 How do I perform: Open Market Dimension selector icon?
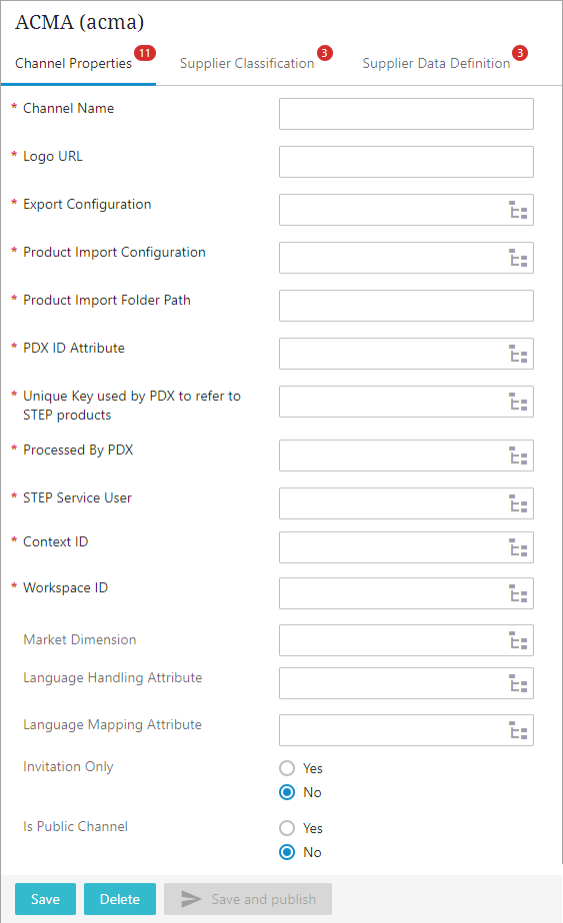point(518,640)
